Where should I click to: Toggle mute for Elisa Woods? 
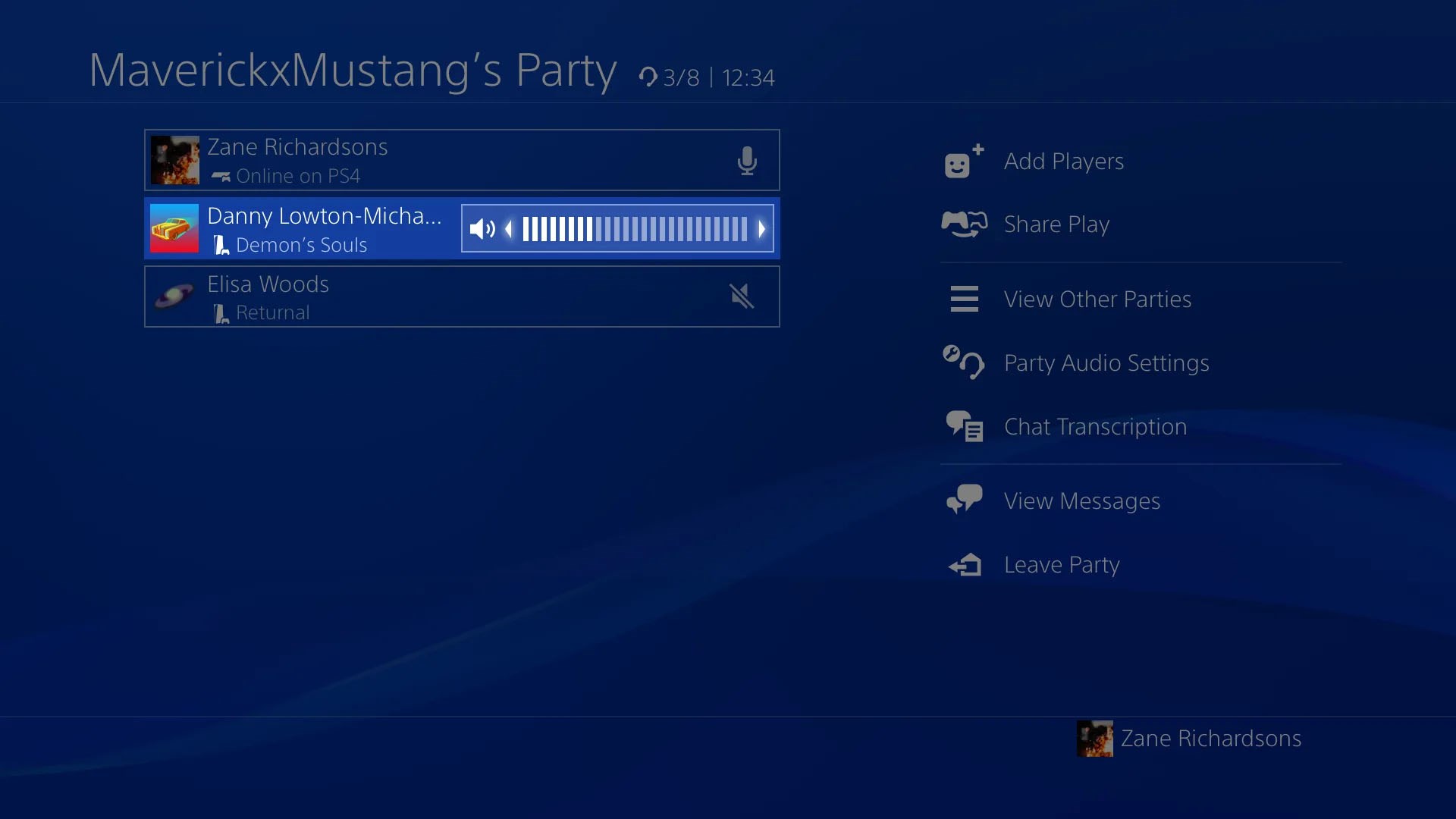(740, 296)
